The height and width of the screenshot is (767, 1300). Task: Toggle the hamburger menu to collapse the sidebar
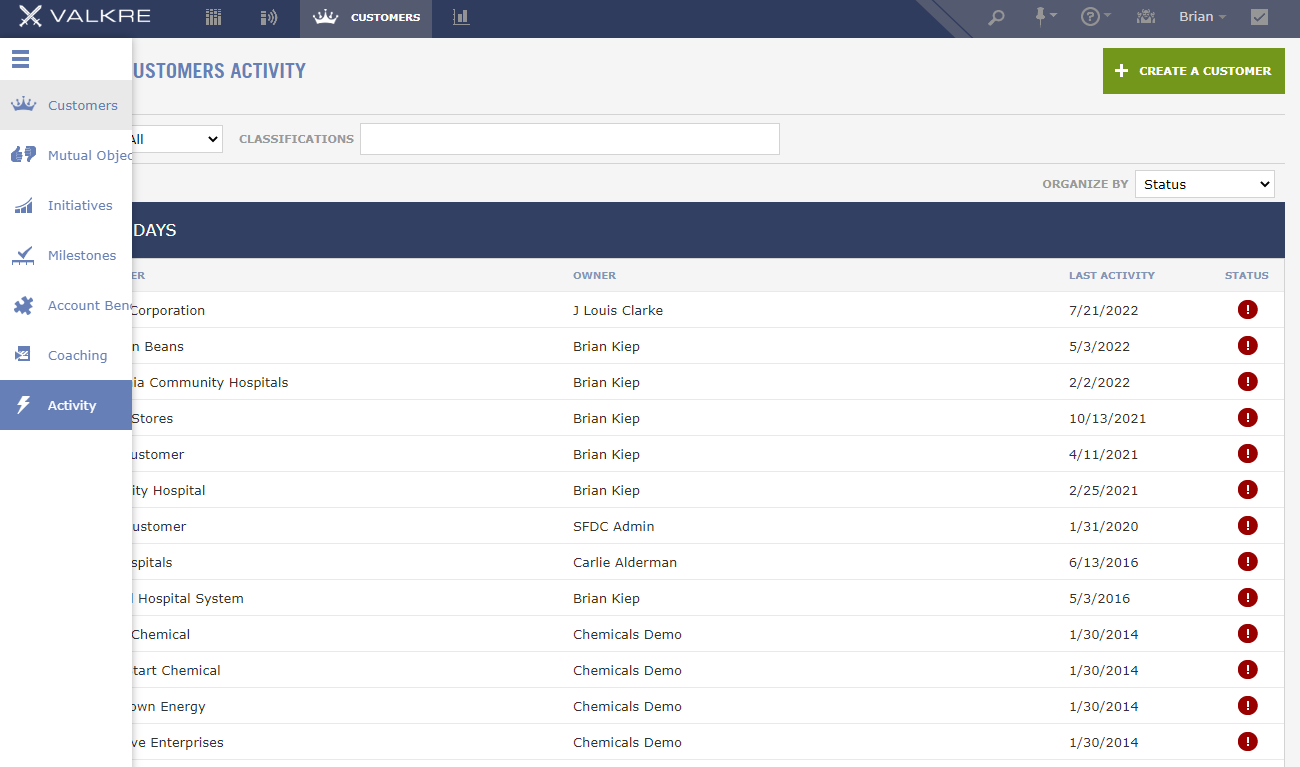(x=20, y=59)
